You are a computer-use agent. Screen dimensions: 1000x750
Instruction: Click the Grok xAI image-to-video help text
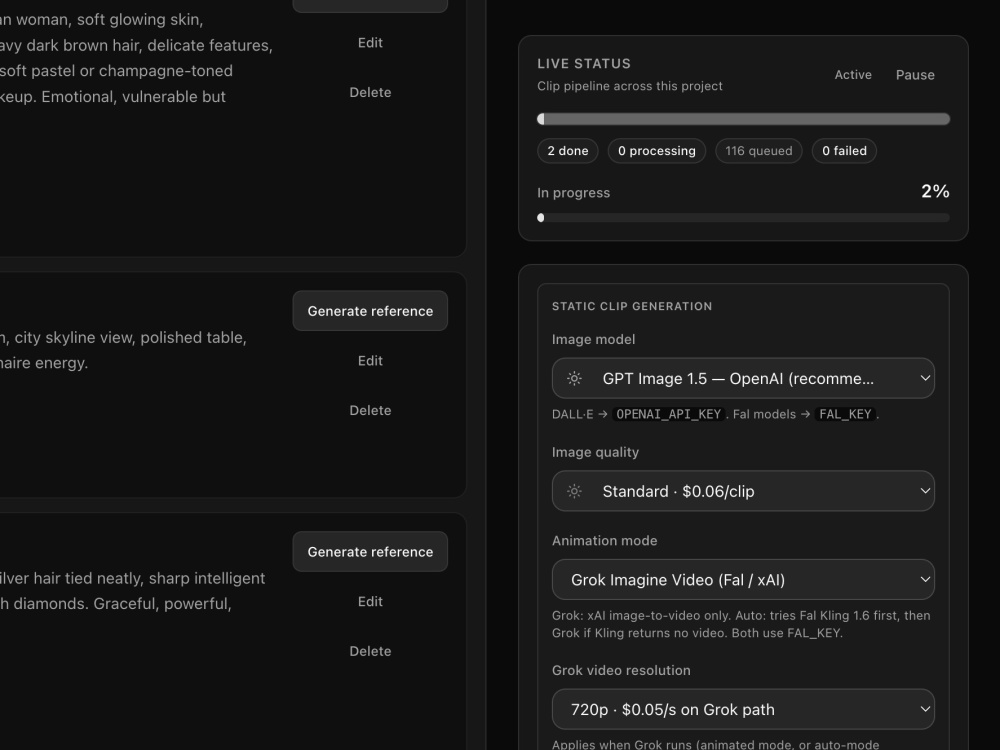pyautogui.click(x=741, y=624)
